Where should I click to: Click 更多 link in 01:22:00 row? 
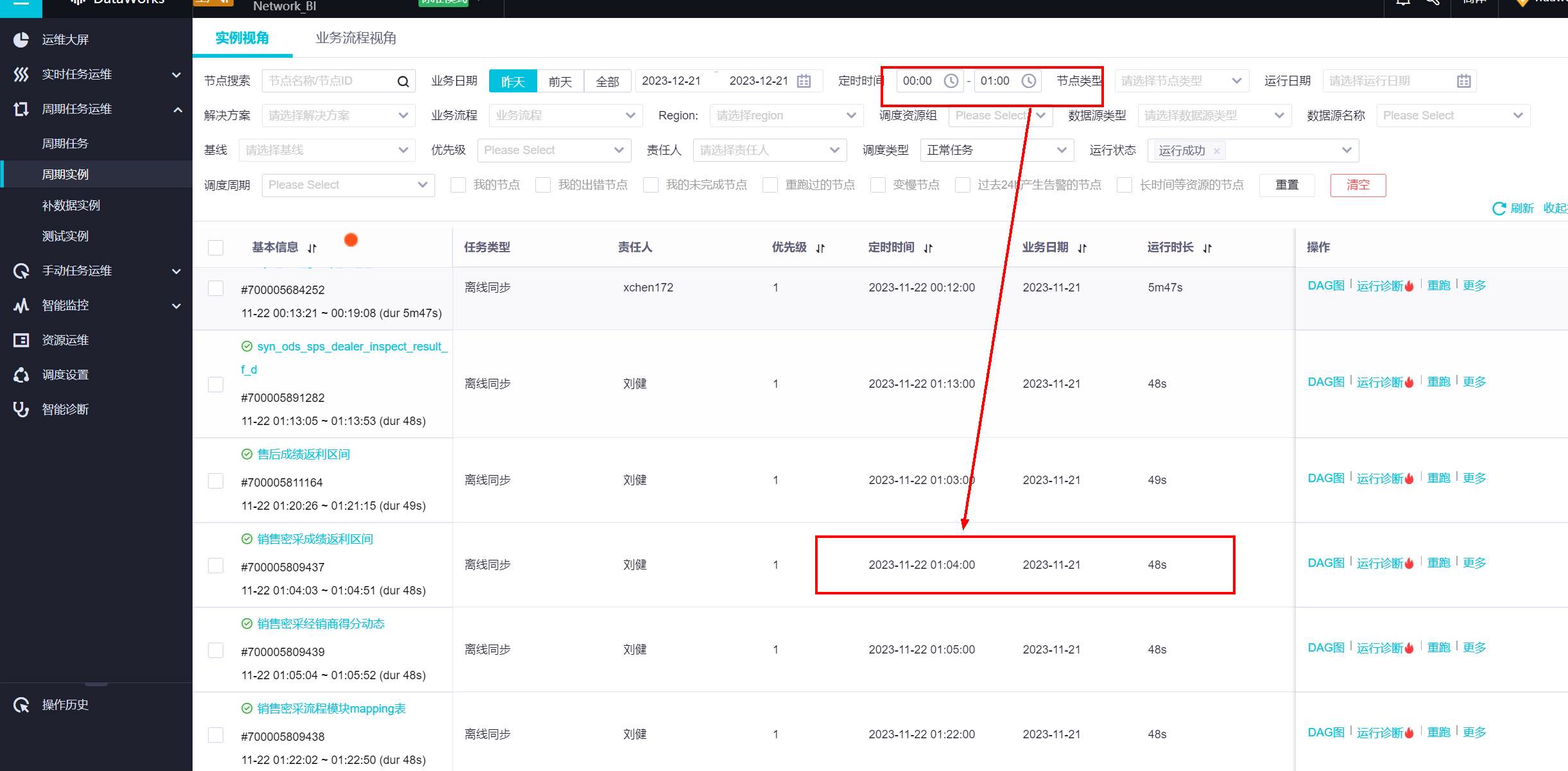tap(1474, 732)
